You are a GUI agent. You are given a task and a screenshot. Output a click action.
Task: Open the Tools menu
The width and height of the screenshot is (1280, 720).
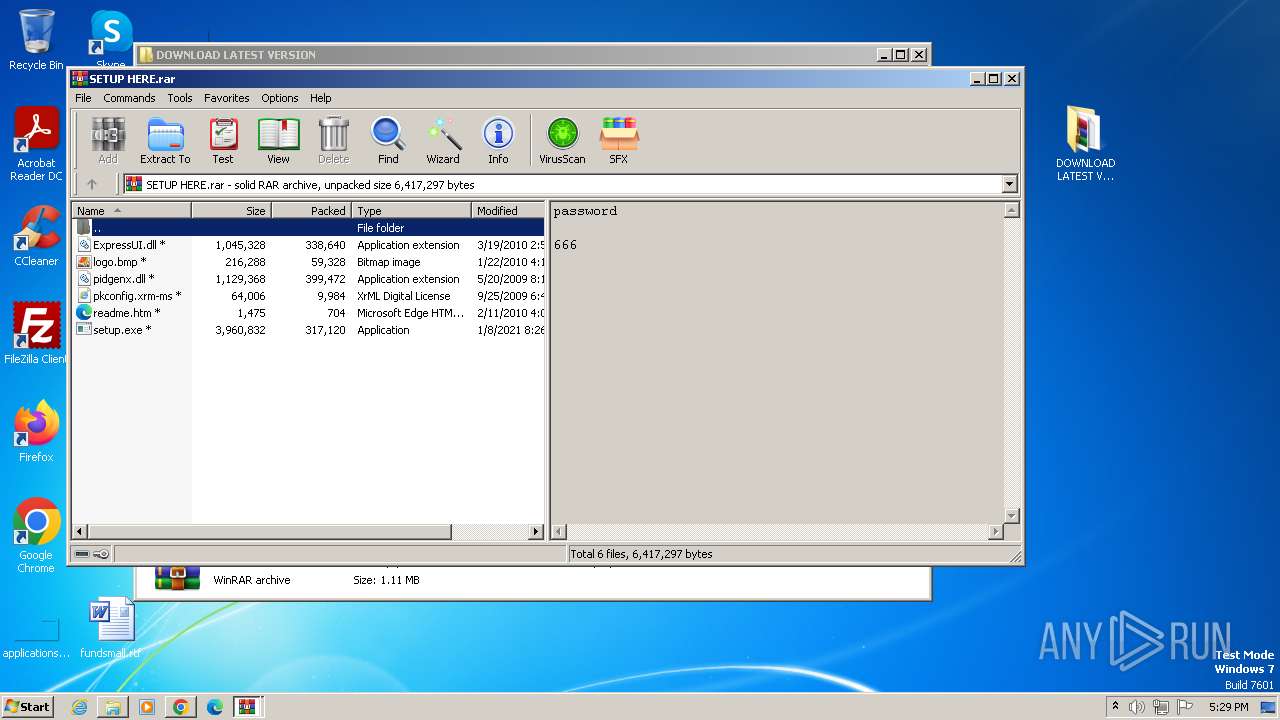(x=180, y=98)
